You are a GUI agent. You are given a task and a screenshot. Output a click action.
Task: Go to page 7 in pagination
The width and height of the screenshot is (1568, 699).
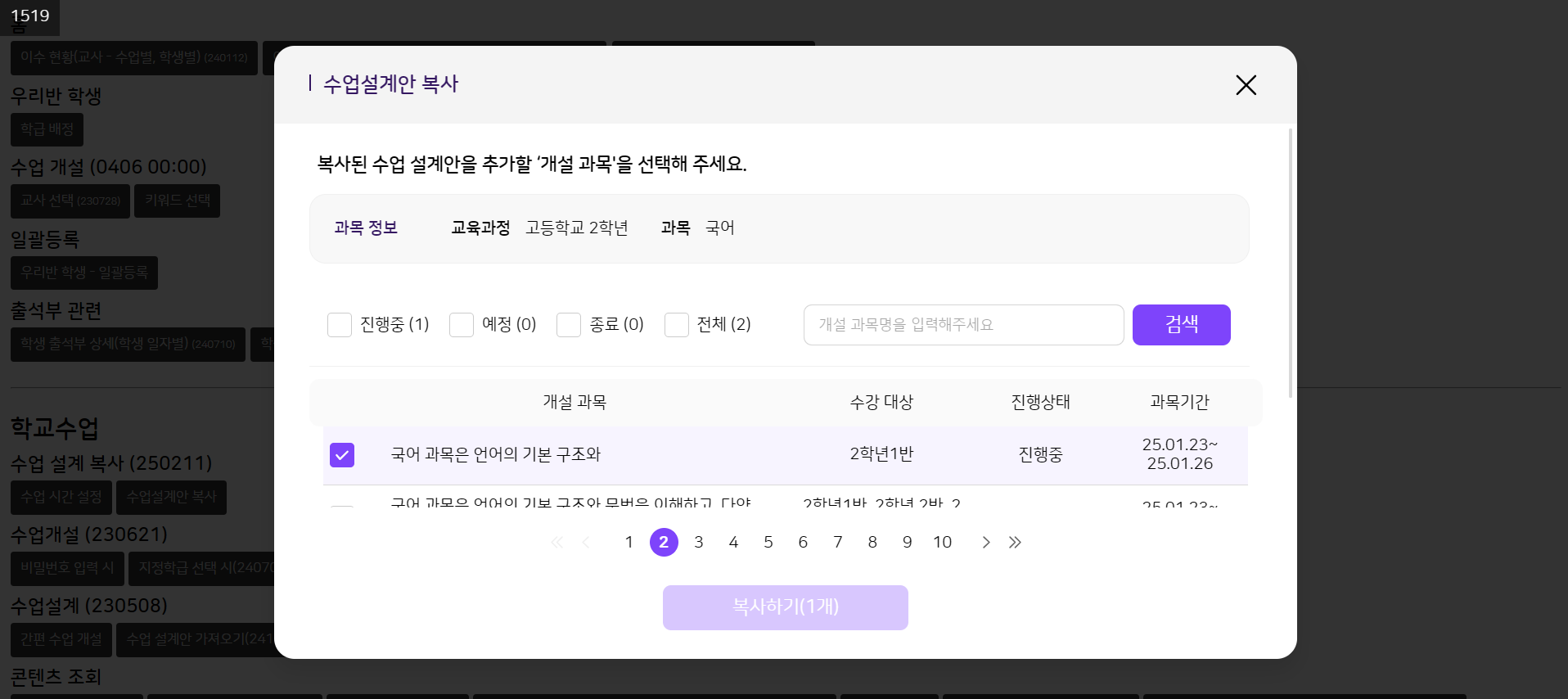coord(838,543)
